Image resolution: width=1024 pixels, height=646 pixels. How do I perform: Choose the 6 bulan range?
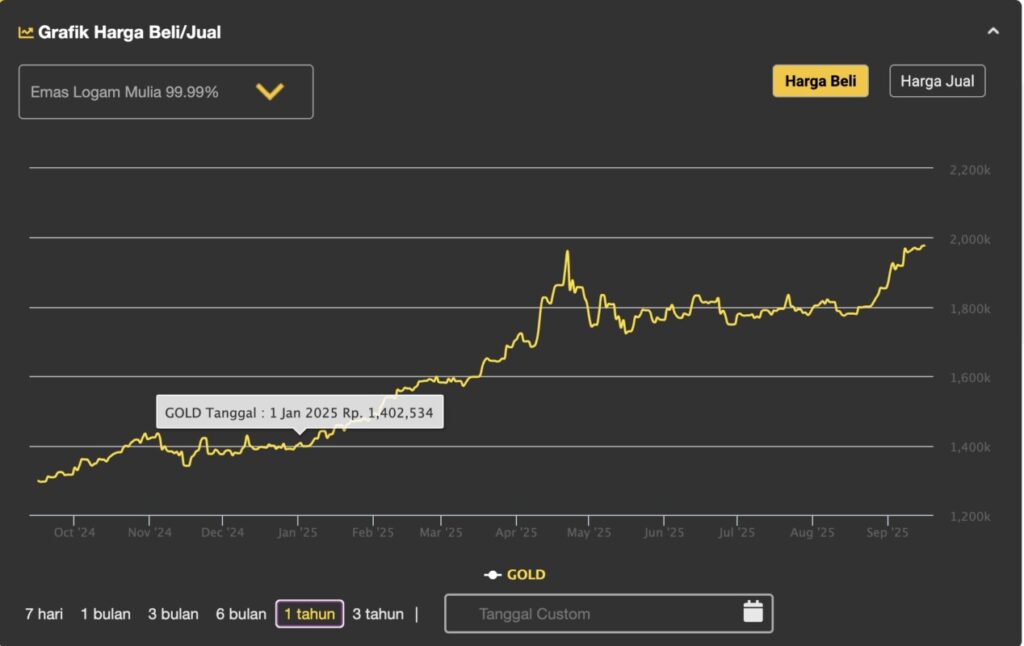coord(241,614)
